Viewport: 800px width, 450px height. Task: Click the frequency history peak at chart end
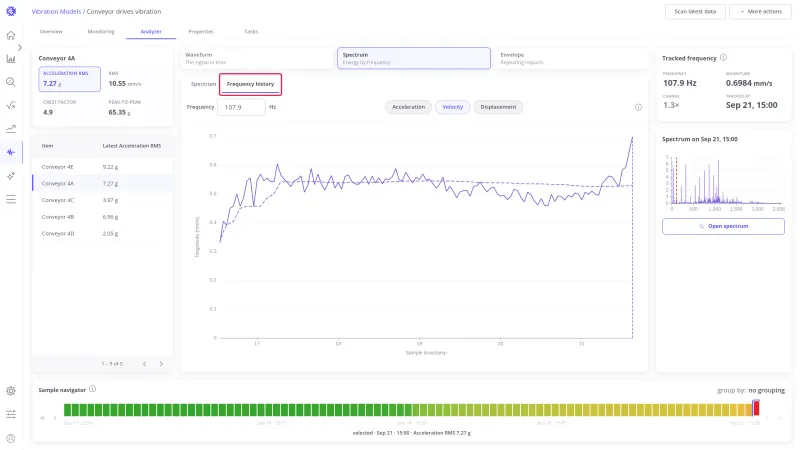(x=632, y=137)
